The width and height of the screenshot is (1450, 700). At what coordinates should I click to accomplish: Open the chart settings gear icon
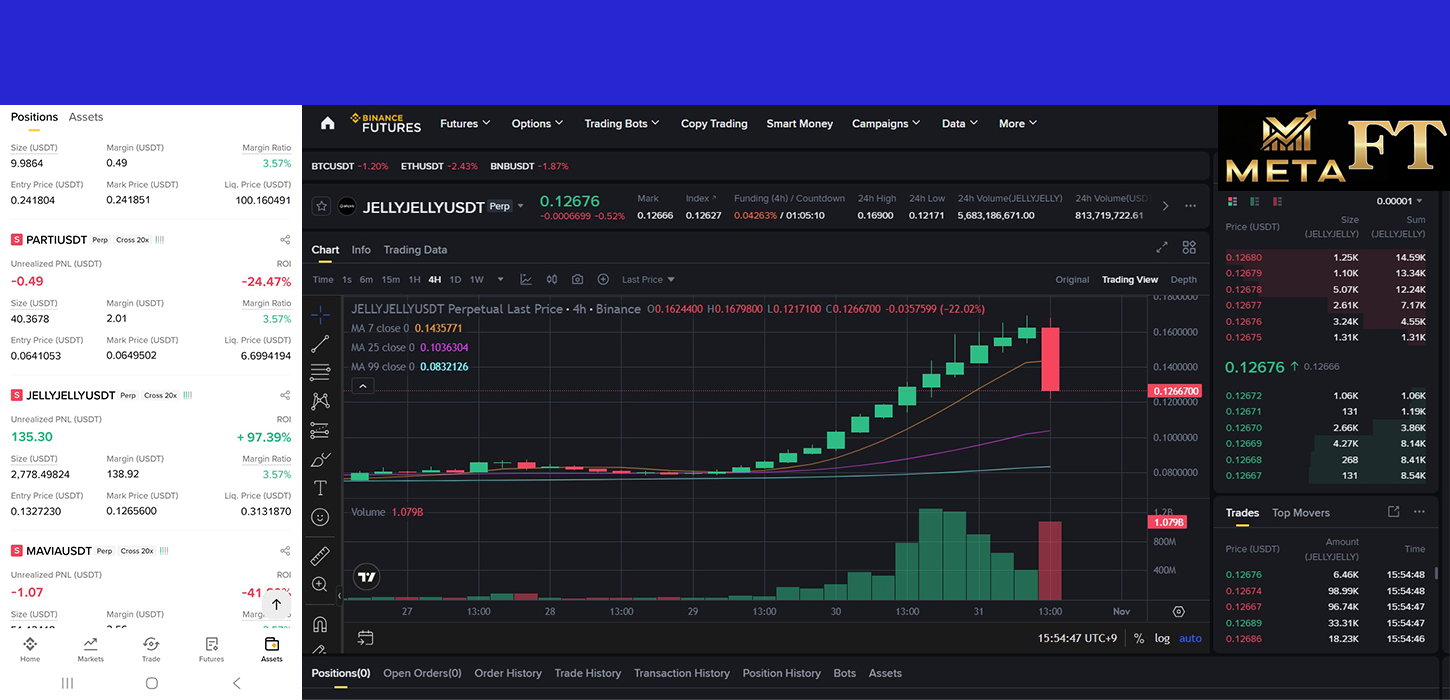click(x=1178, y=611)
